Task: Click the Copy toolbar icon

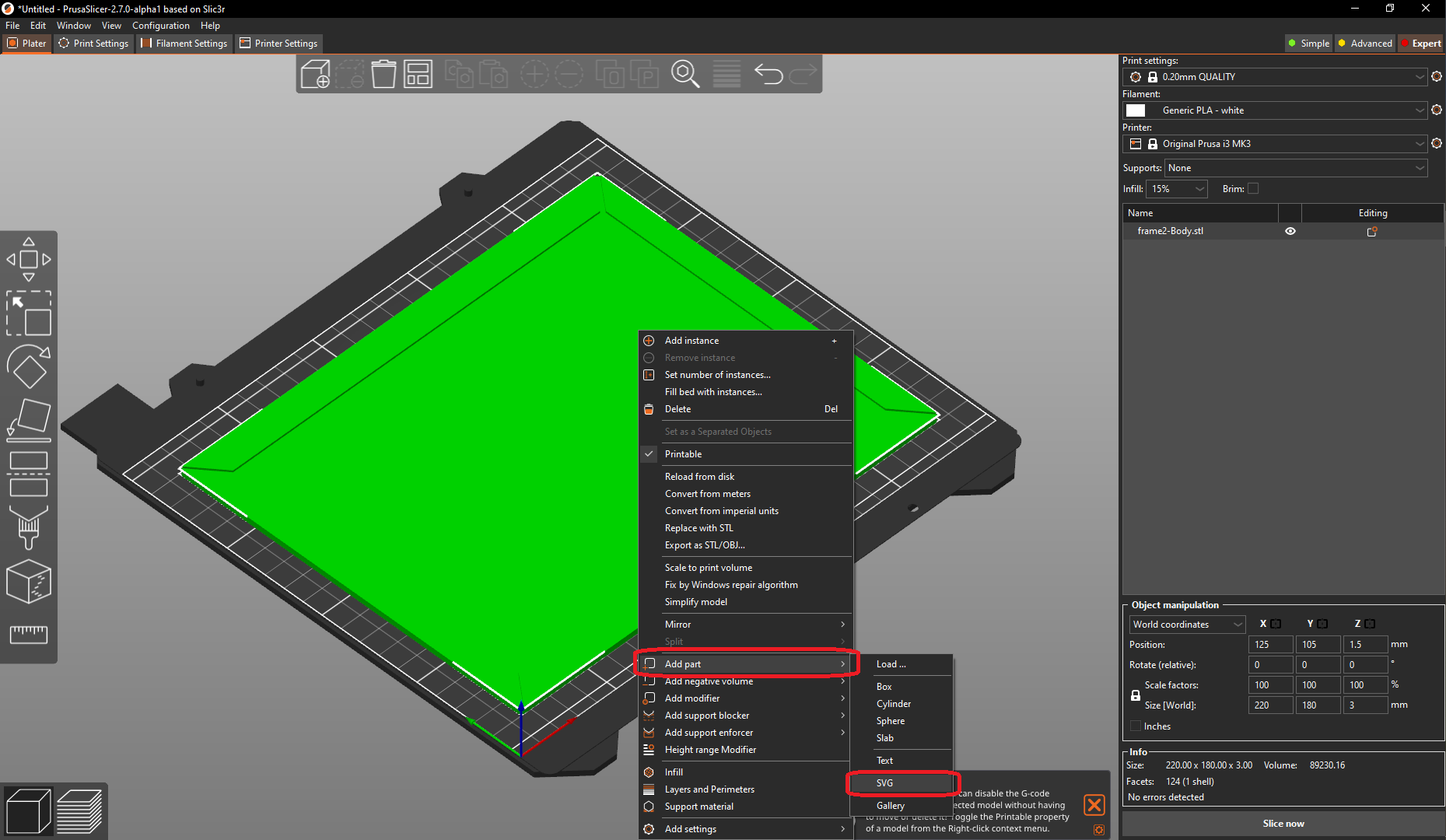Action: tap(459, 74)
